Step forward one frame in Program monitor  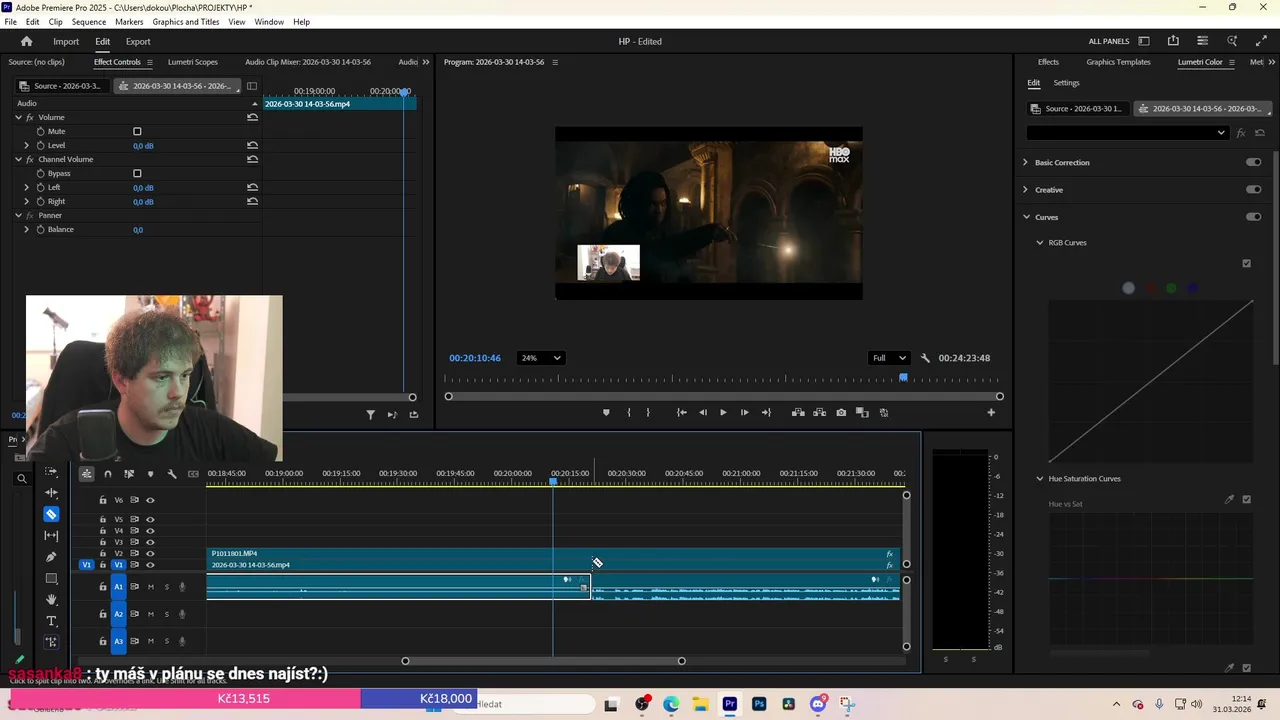point(744,412)
